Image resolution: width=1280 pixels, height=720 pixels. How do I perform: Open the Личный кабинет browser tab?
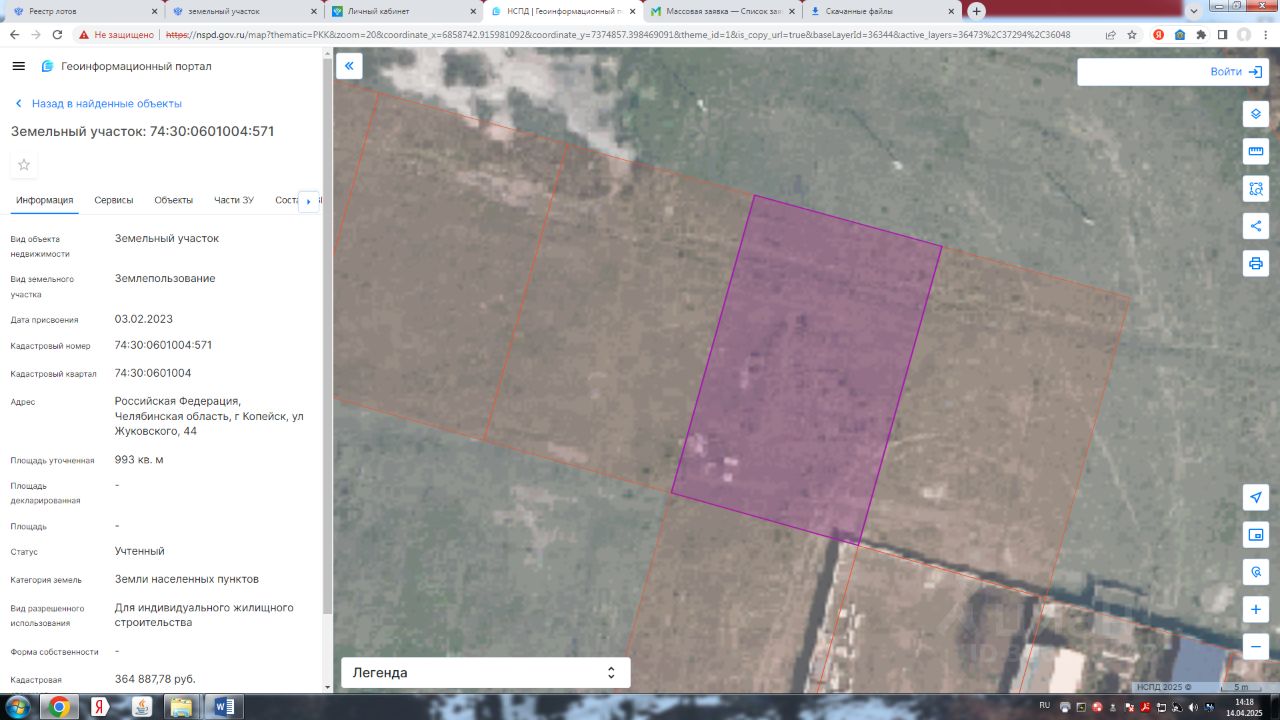402,11
